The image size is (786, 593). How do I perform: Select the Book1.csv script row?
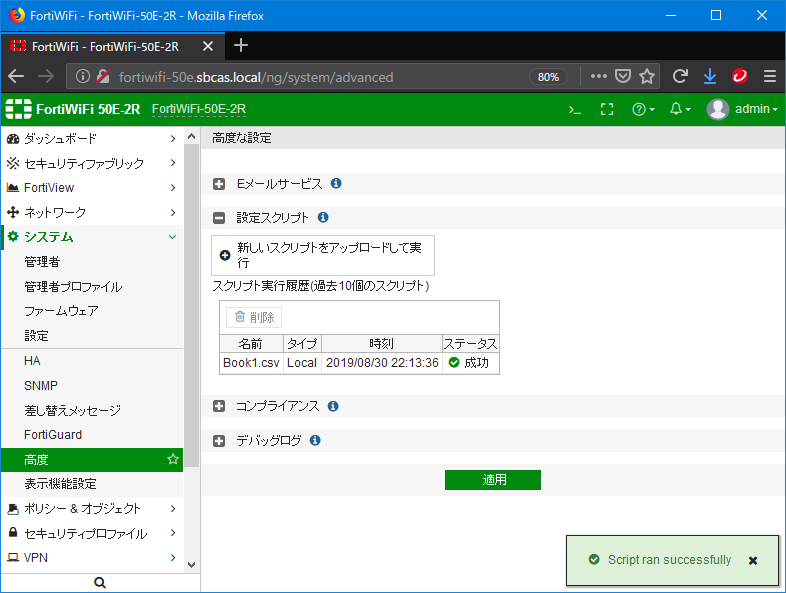359,363
